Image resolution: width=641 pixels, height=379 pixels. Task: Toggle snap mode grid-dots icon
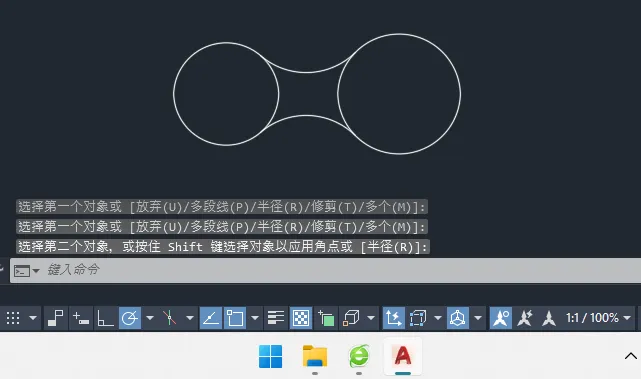13,318
